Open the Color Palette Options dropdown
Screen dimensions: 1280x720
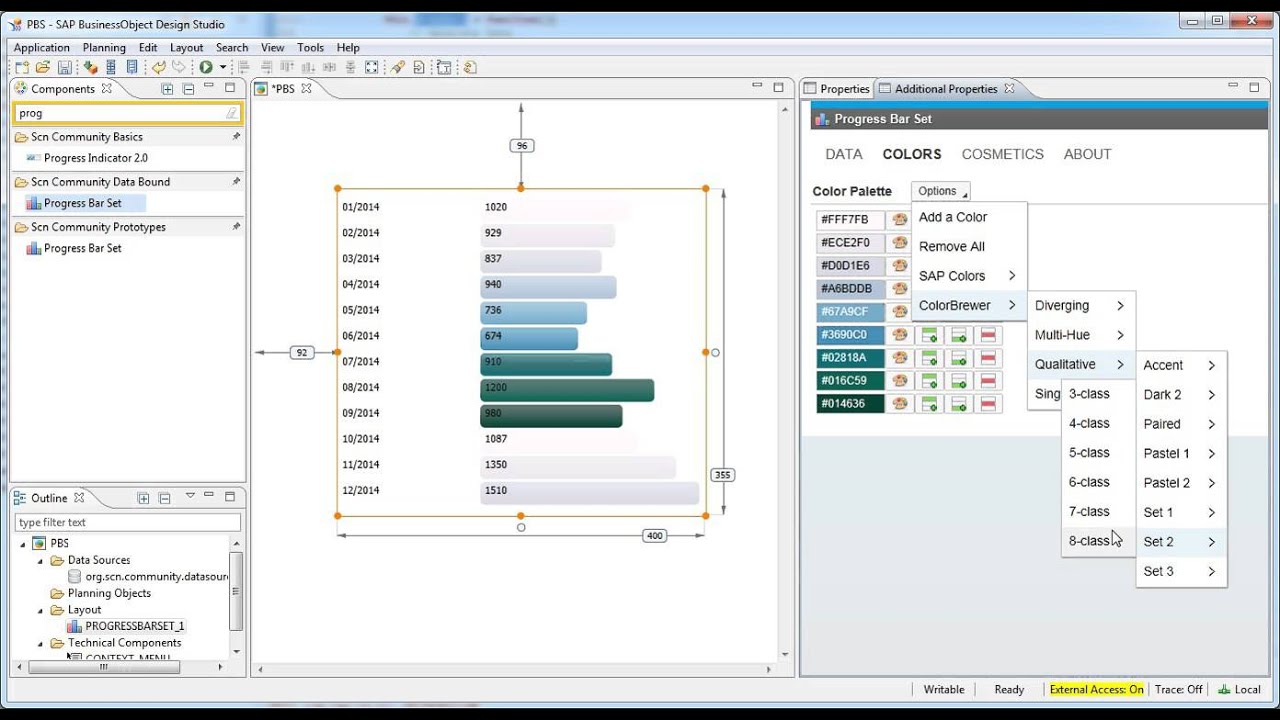click(941, 191)
